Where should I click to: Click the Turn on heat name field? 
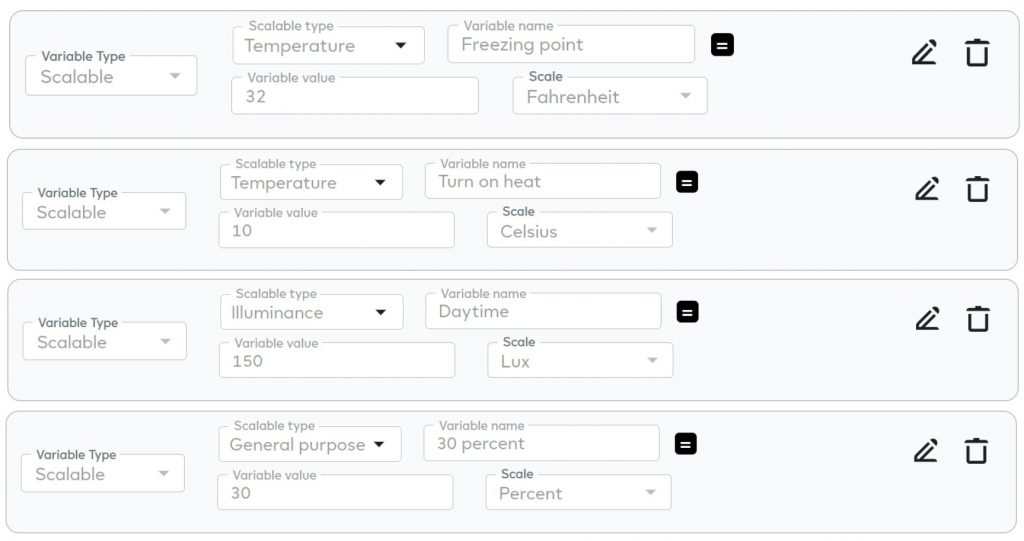pyautogui.click(x=542, y=182)
